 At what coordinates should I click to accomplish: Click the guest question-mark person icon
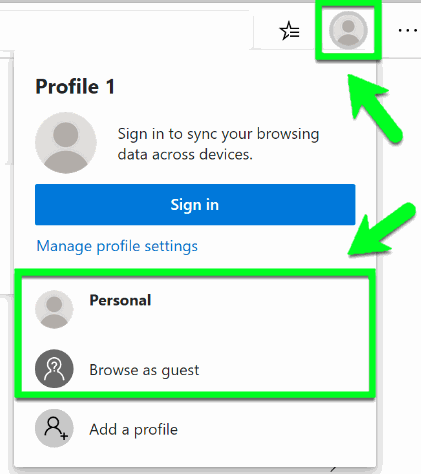[54, 369]
